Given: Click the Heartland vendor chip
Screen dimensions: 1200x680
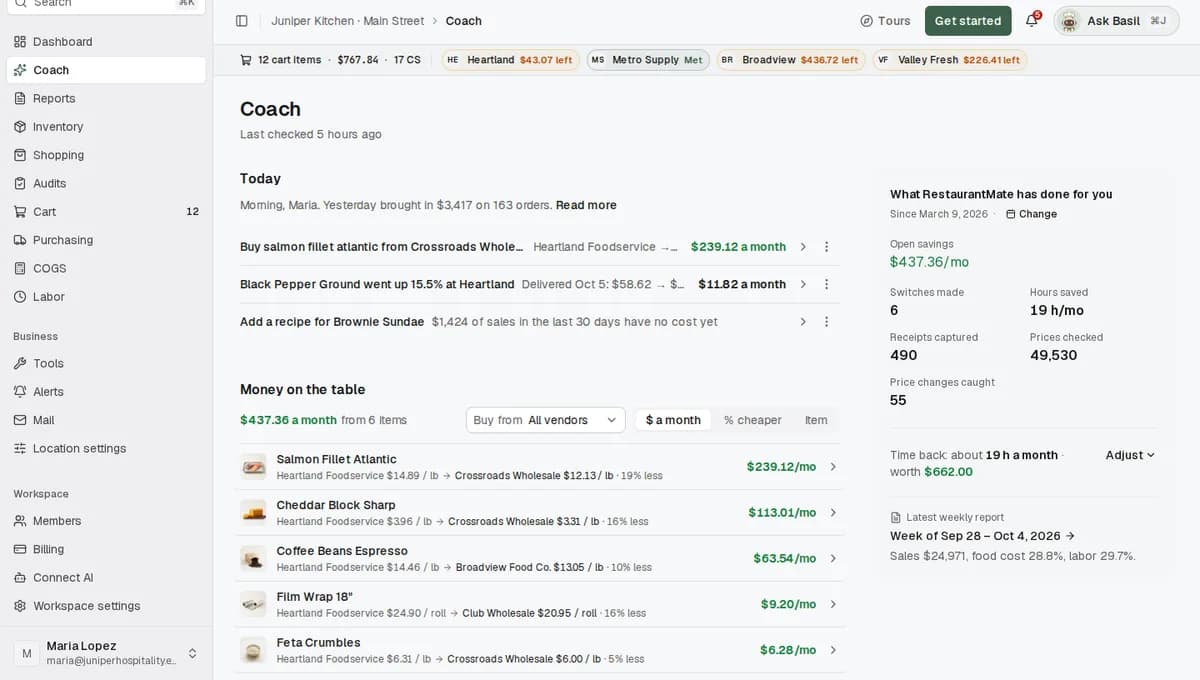Looking at the screenshot, I should click(x=510, y=60).
